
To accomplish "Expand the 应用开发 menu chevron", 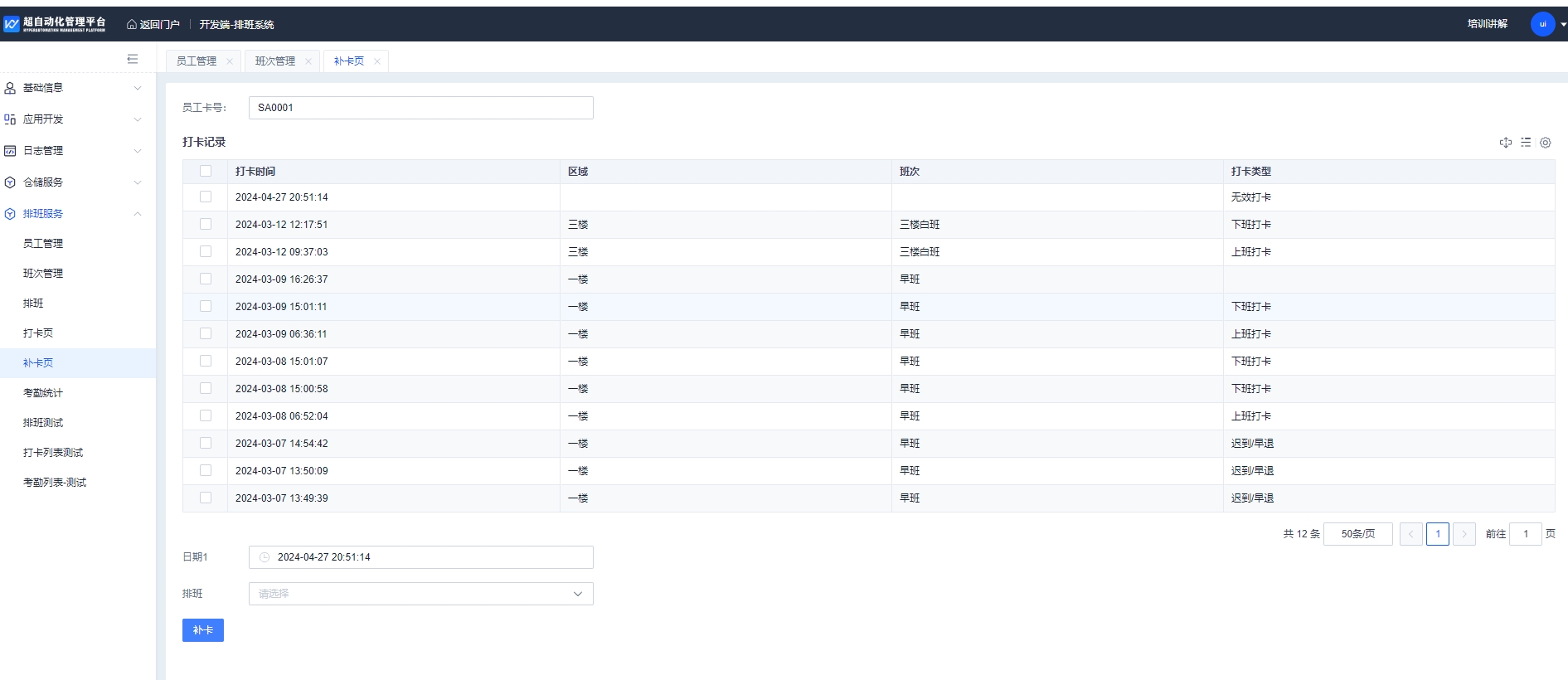I will (x=138, y=119).
